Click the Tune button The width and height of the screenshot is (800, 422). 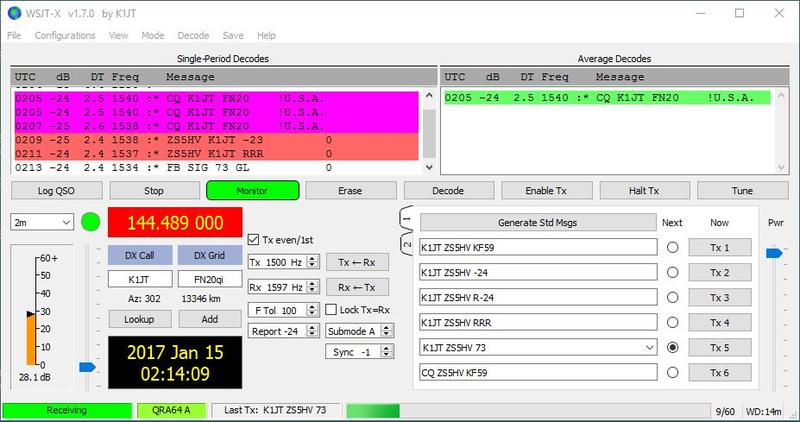click(x=742, y=190)
